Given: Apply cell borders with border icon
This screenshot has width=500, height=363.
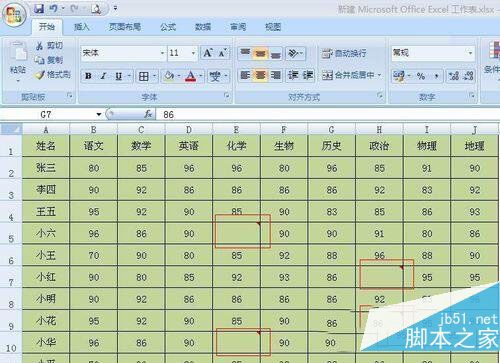Looking at the screenshot, I should (144, 77).
